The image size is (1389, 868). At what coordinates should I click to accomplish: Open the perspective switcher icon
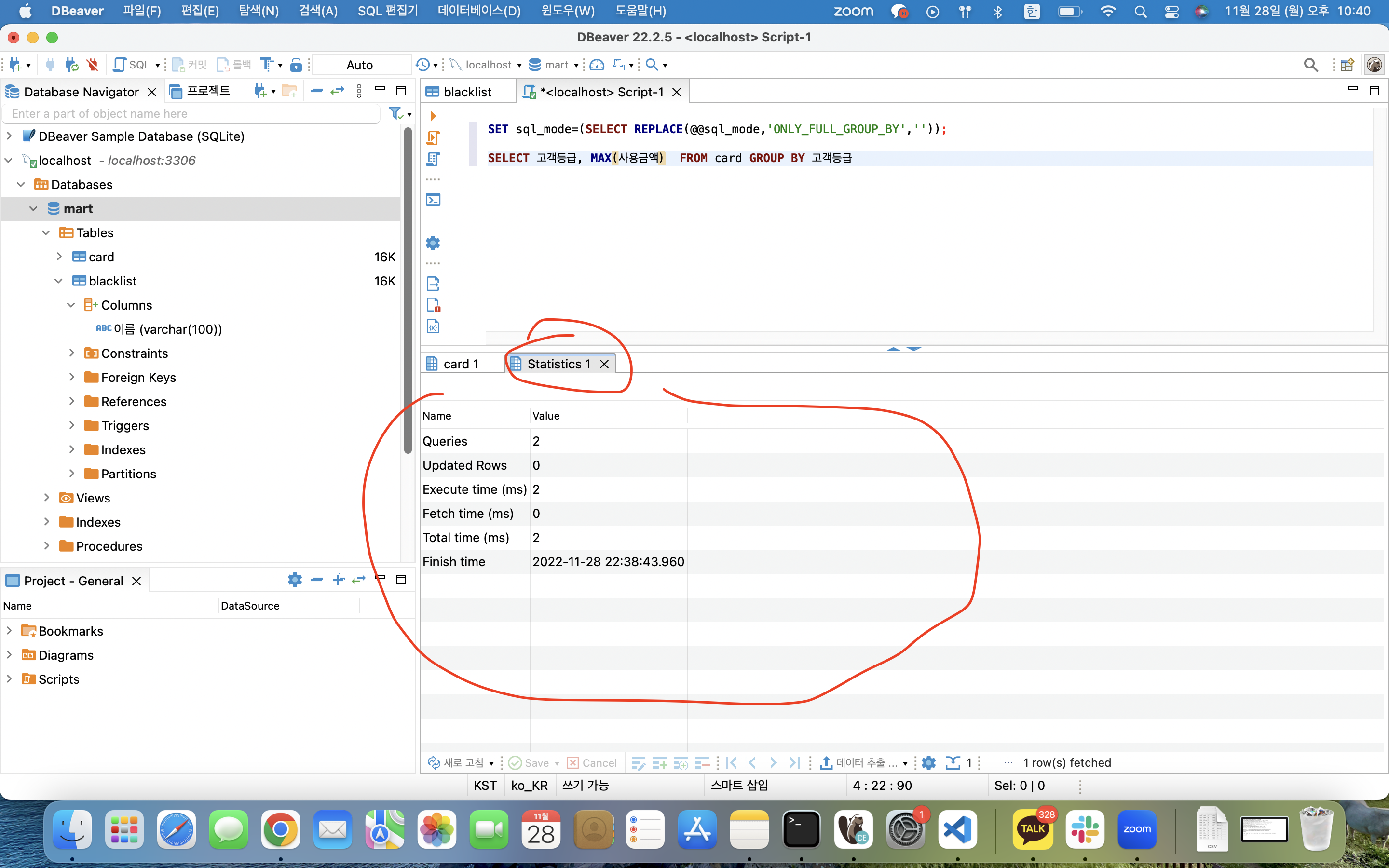pyautogui.click(x=1347, y=65)
